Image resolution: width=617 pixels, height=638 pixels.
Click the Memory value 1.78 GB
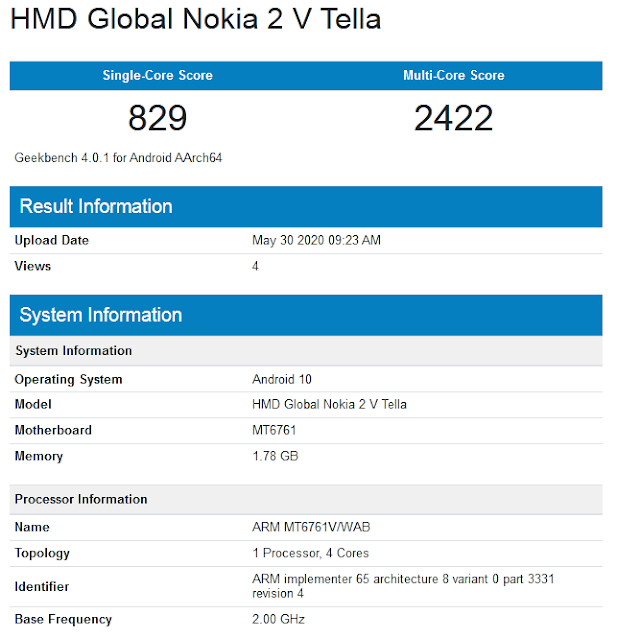click(x=275, y=456)
